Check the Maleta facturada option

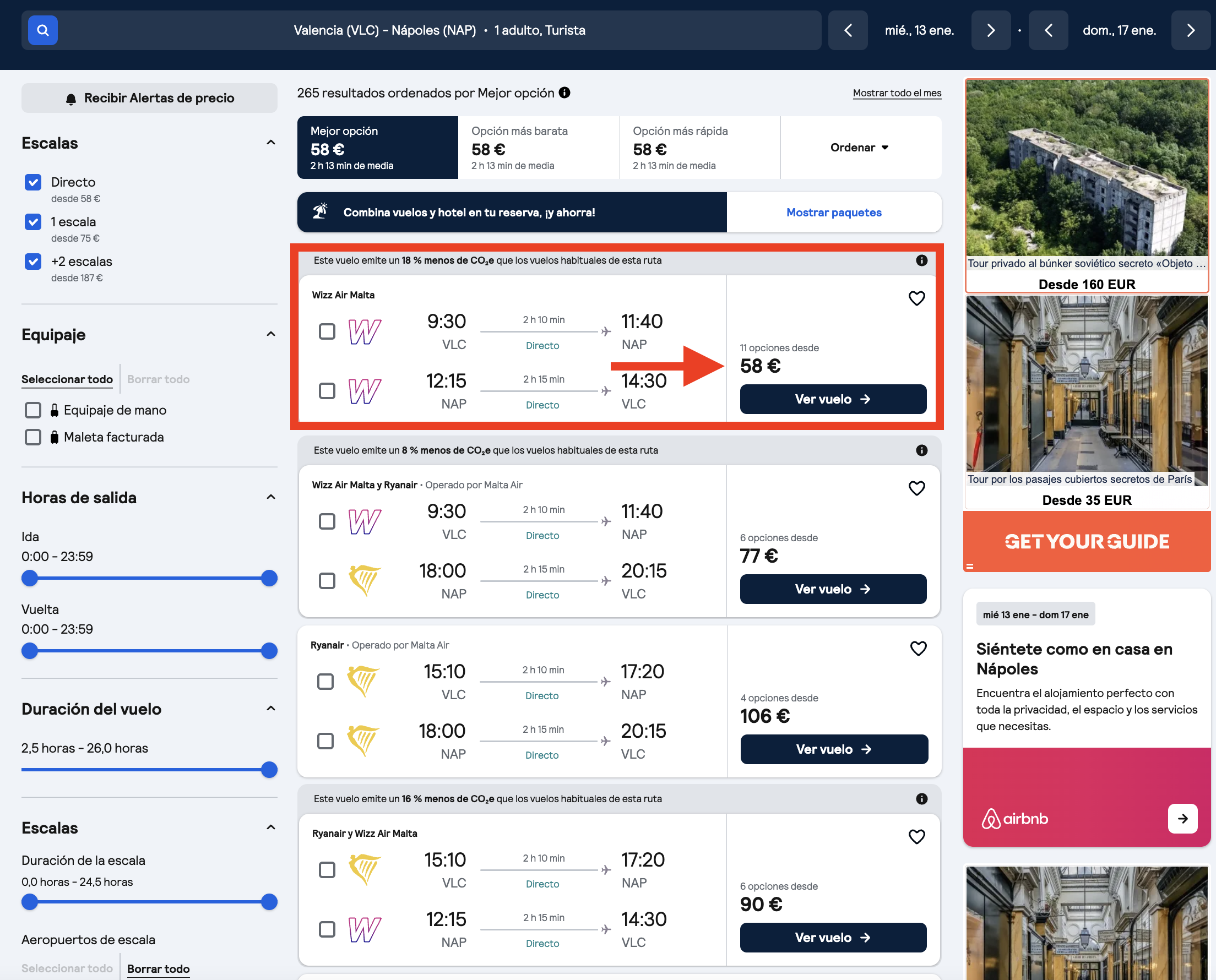(33, 437)
